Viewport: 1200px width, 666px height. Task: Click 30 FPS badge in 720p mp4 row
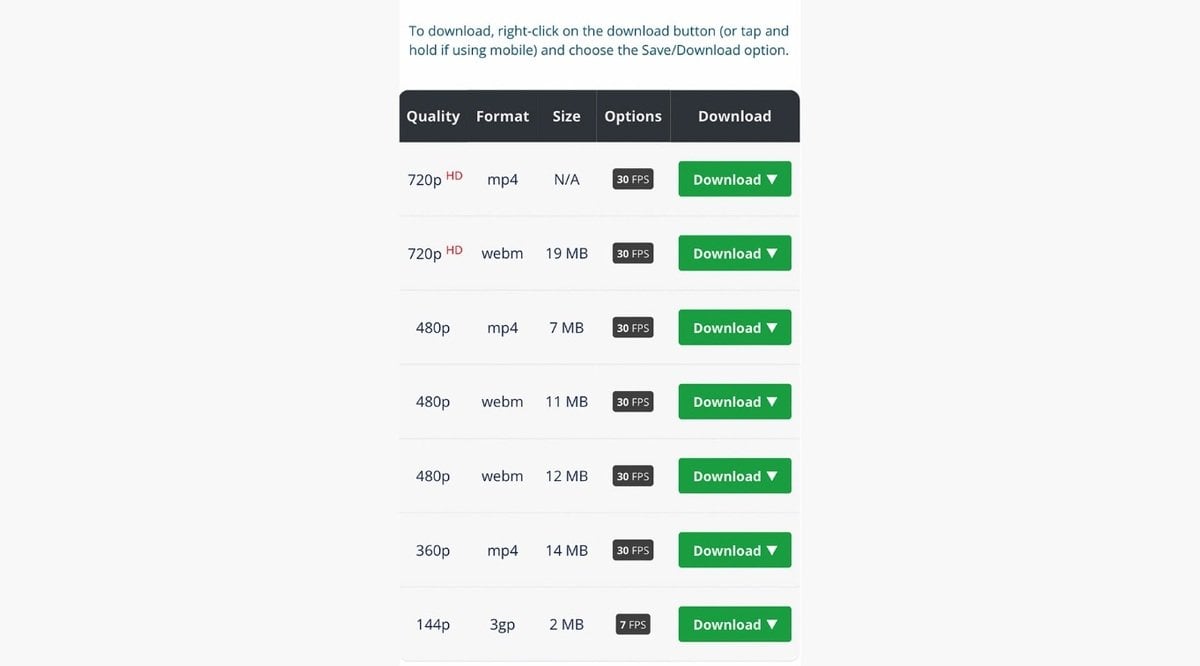633,180
